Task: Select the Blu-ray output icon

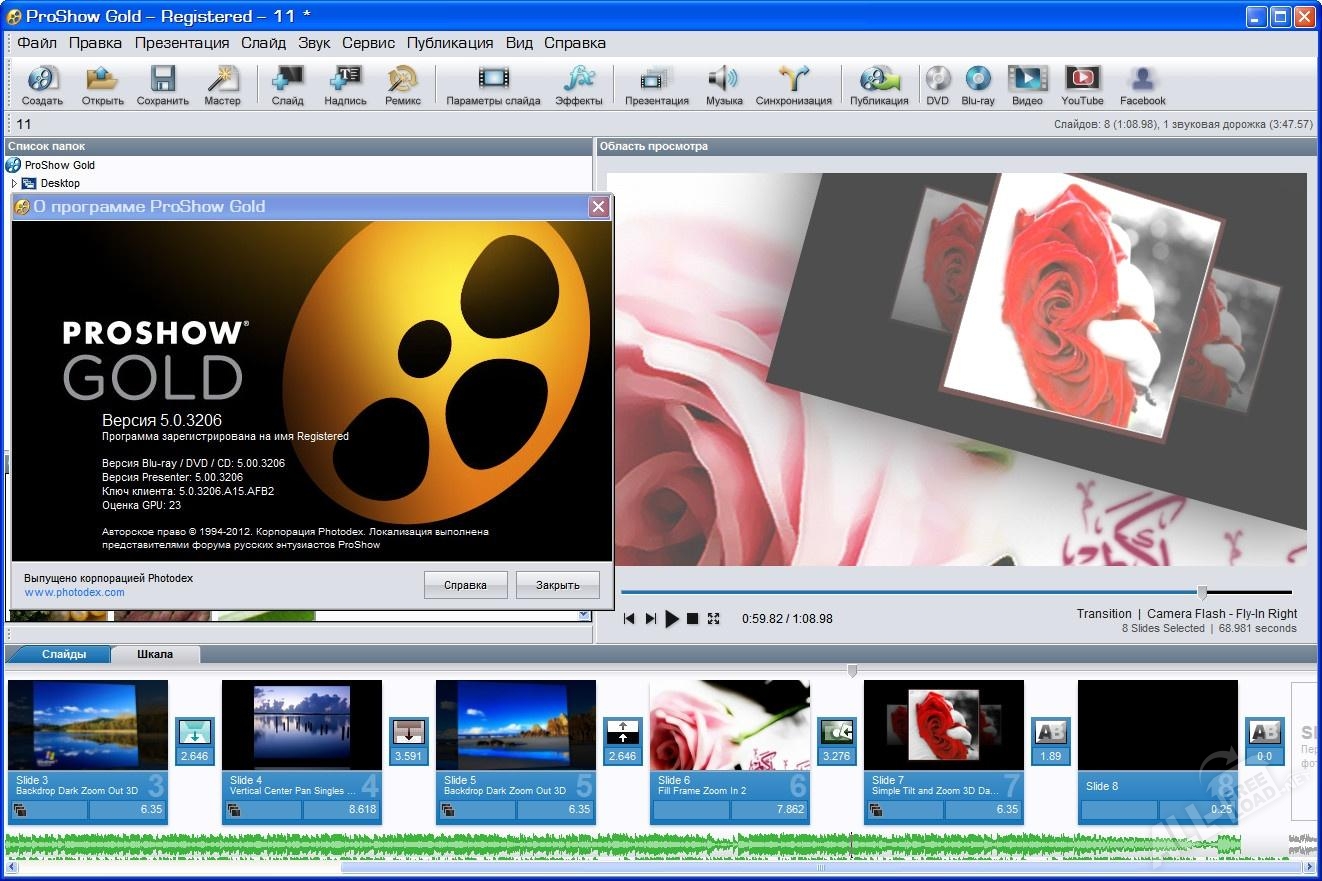Action: tap(977, 81)
